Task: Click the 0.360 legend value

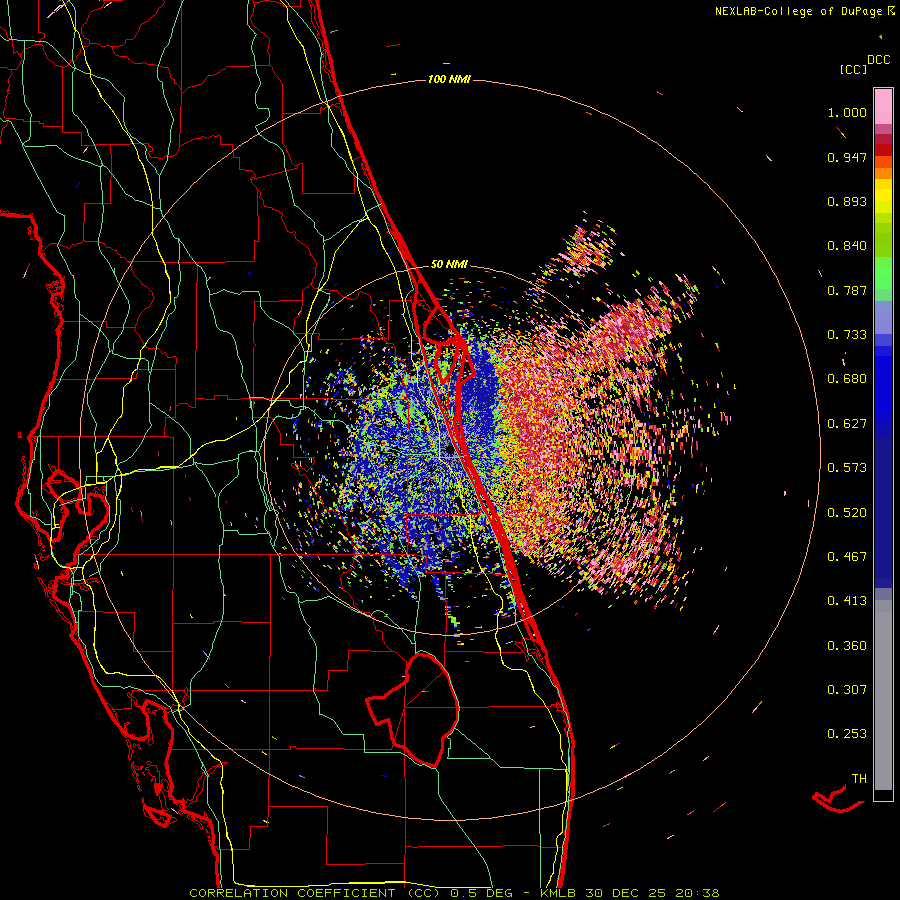Action: [x=847, y=646]
